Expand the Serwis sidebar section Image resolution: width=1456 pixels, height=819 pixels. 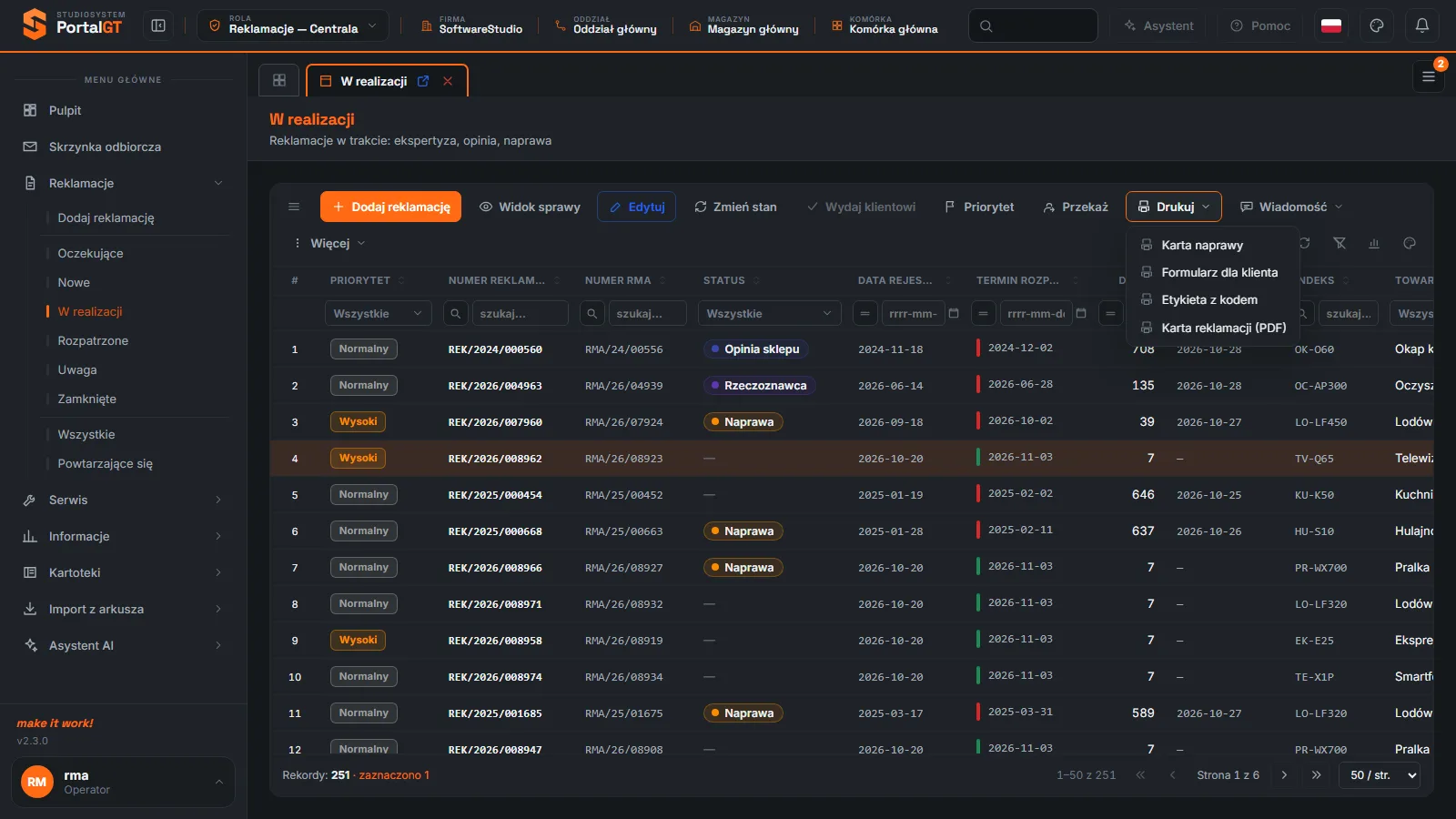tap(123, 500)
